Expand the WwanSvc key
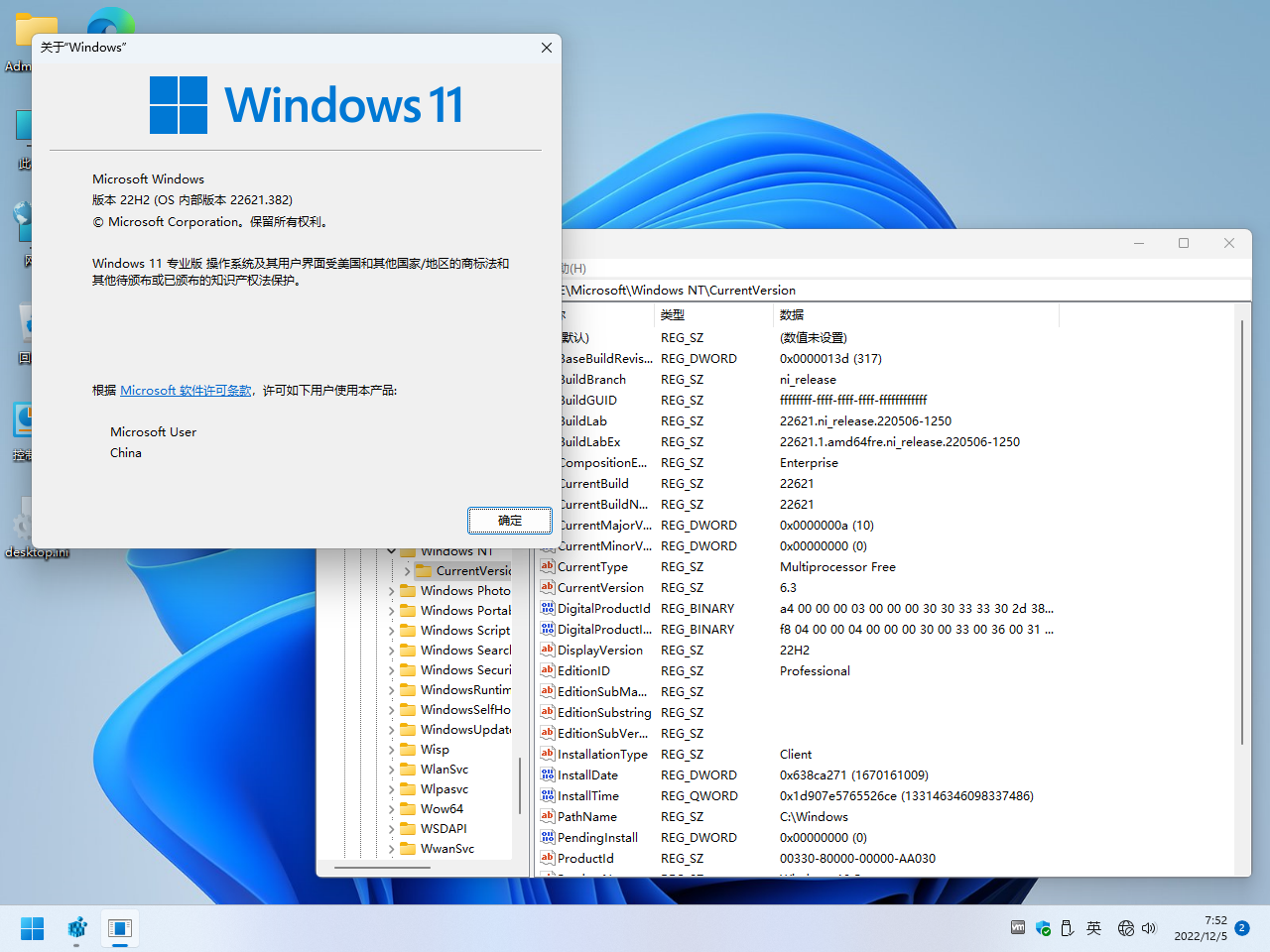The width and height of the screenshot is (1270, 952). coord(391,849)
